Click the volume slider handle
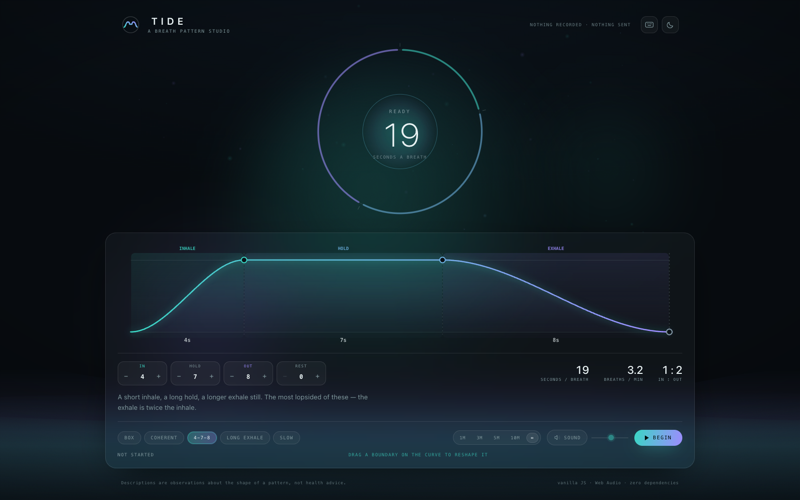800x500 pixels. (x=611, y=438)
